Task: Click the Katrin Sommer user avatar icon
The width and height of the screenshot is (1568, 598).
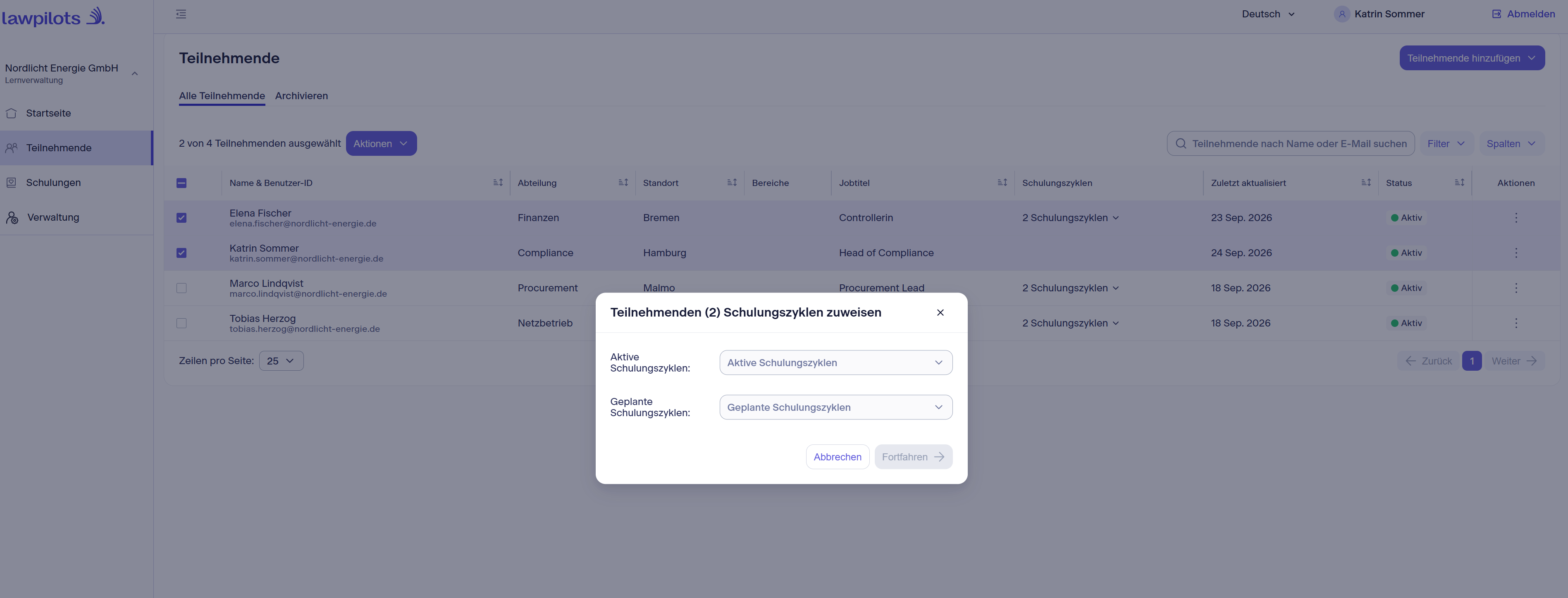Action: [x=1341, y=14]
